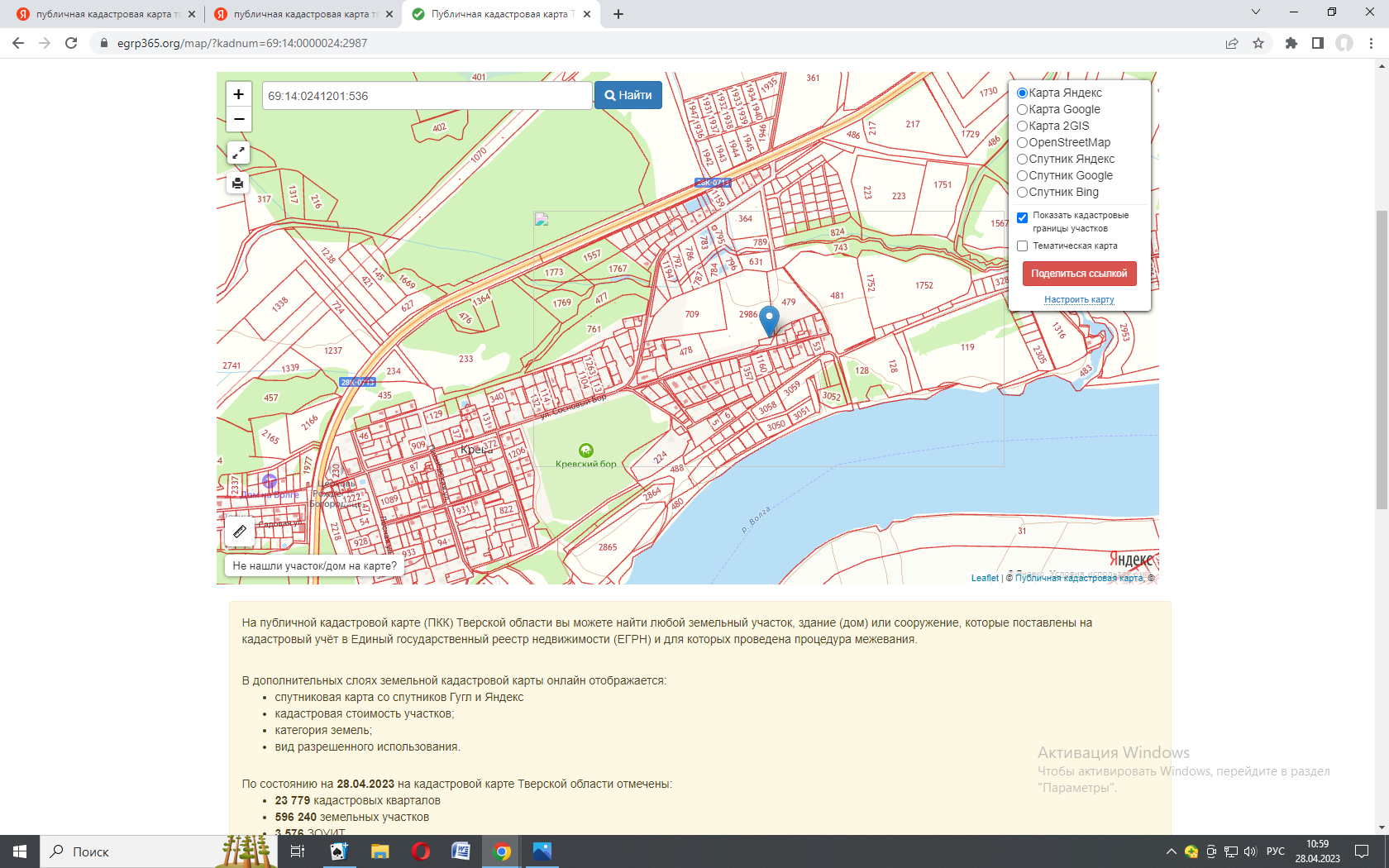
Task: Open the browser side panel
Action: click(1318, 43)
